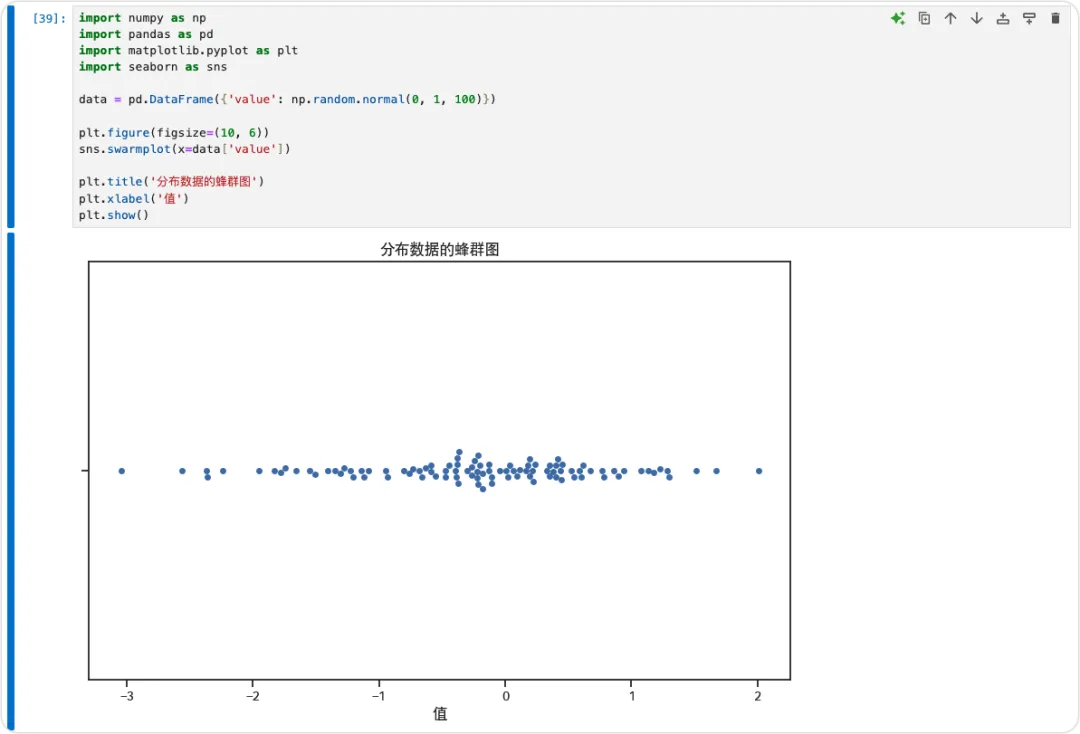Click the AI assistant sparkle icon
Screen dimensions: 1080x734
click(897, 19)
